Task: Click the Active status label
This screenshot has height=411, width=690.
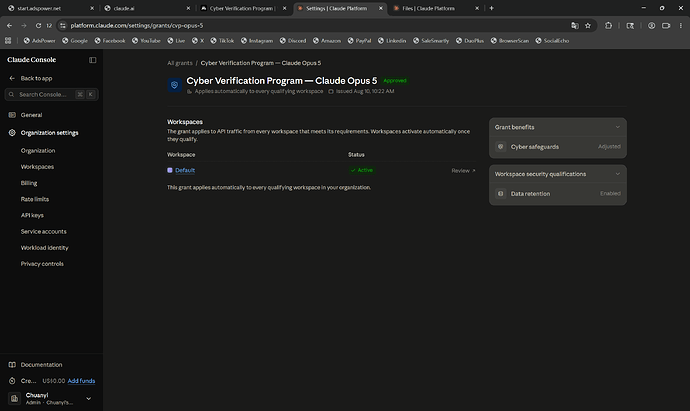Action: (362, 170)
